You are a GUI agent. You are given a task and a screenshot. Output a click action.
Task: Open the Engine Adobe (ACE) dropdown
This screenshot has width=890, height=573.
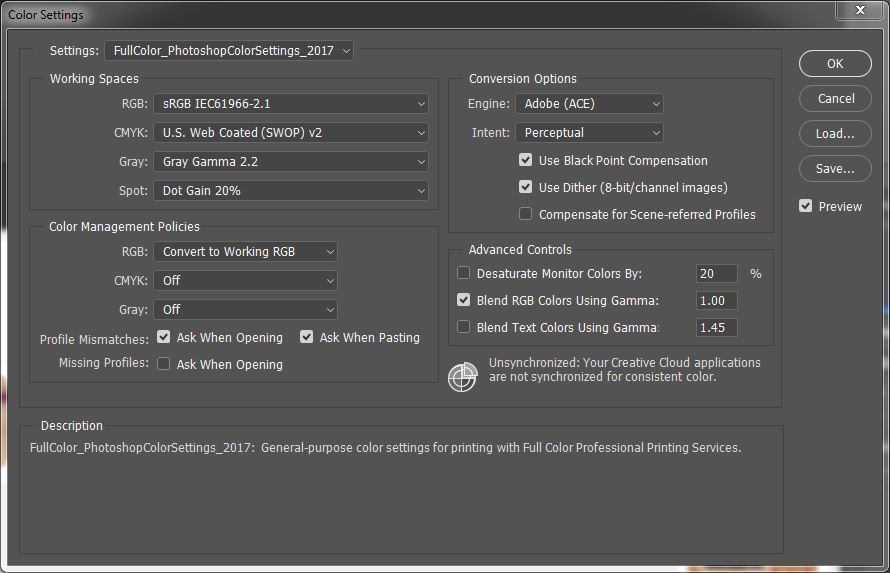click(x=589, y=104)
